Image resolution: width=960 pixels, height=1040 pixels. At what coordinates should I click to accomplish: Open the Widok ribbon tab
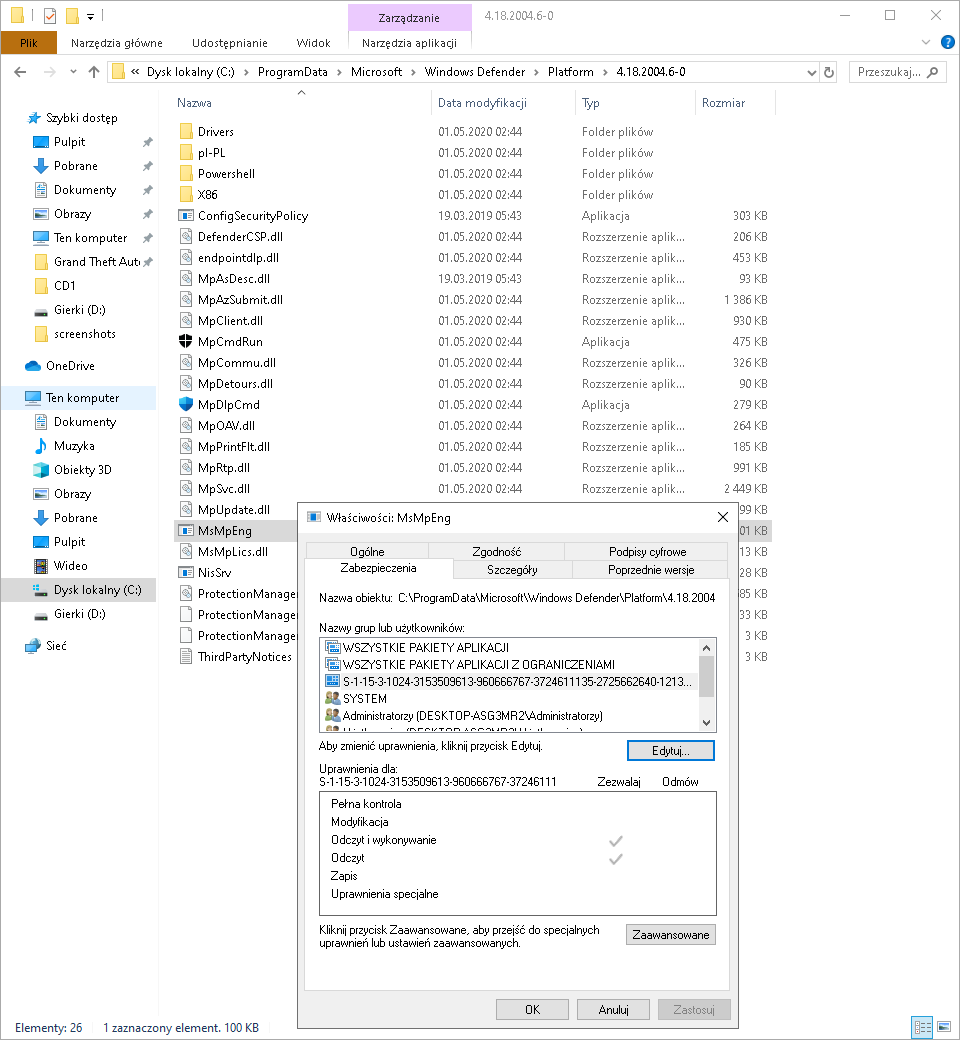[313, 43]
